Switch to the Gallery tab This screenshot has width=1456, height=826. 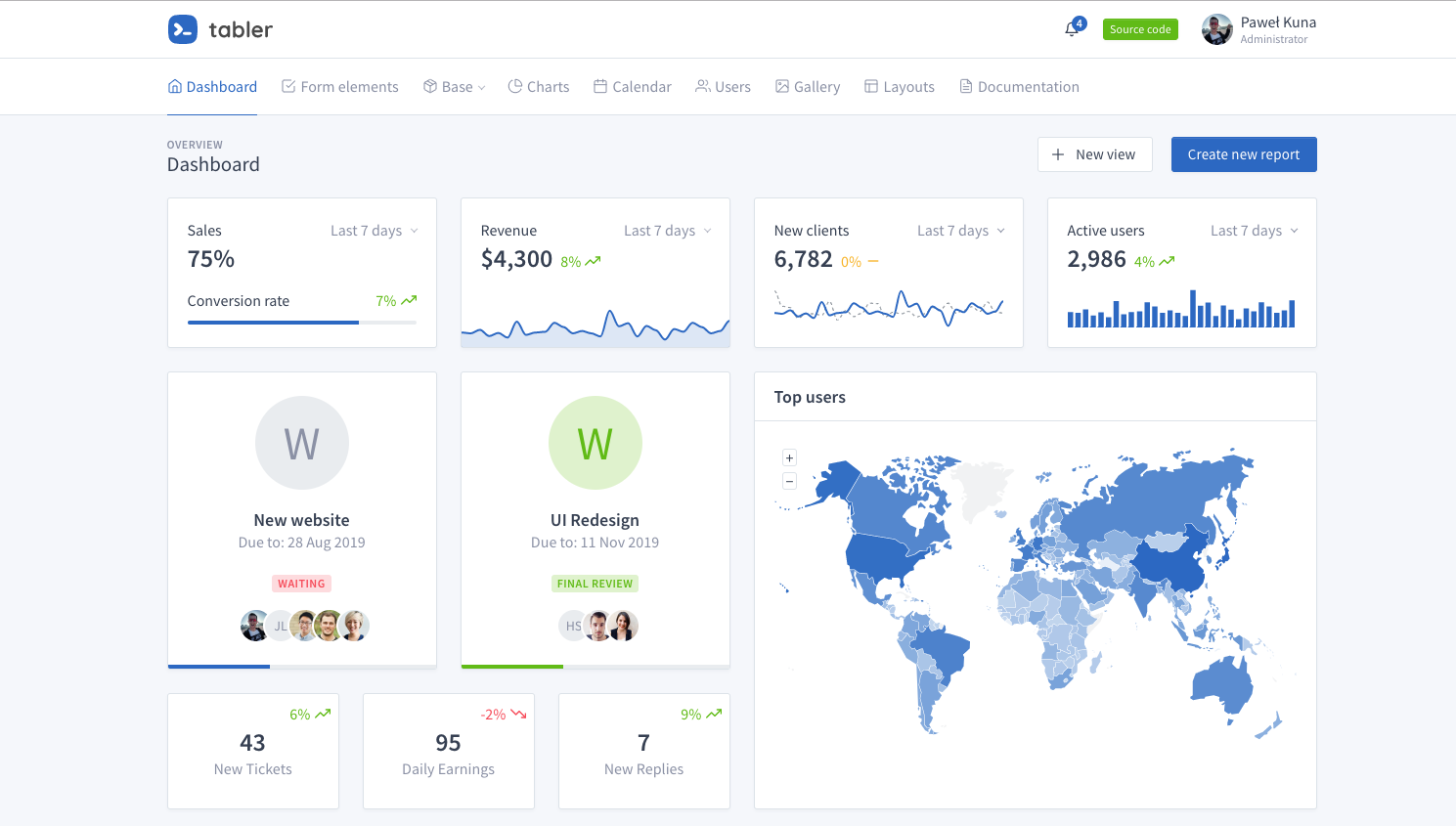808,87
